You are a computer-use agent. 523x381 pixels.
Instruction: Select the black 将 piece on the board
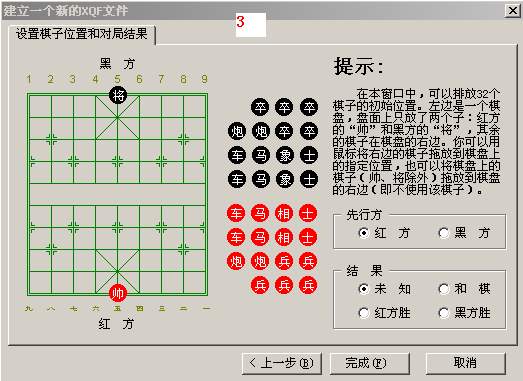point(118,95)
